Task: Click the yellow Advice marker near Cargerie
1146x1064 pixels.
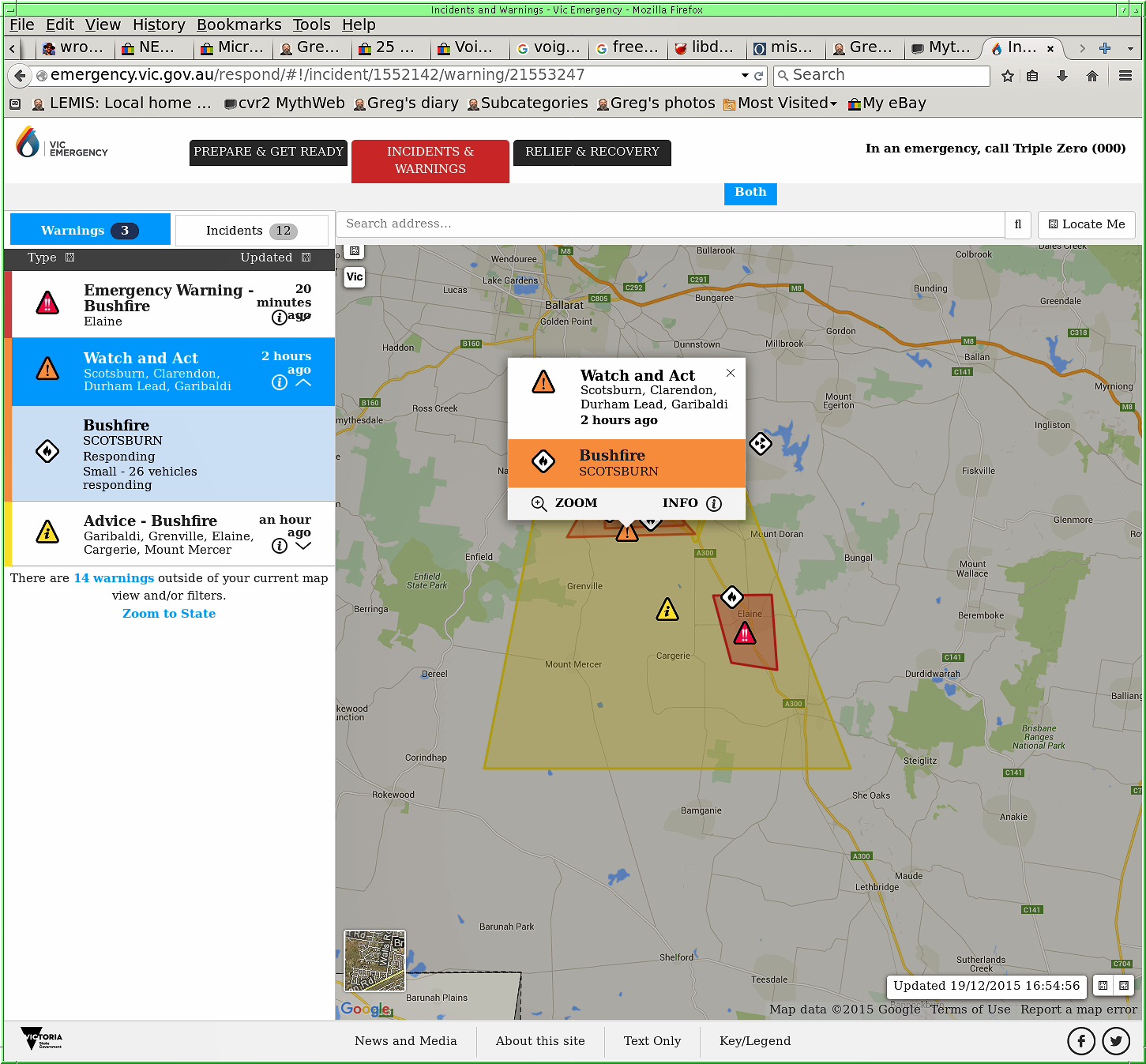Action: coord(667,610)
